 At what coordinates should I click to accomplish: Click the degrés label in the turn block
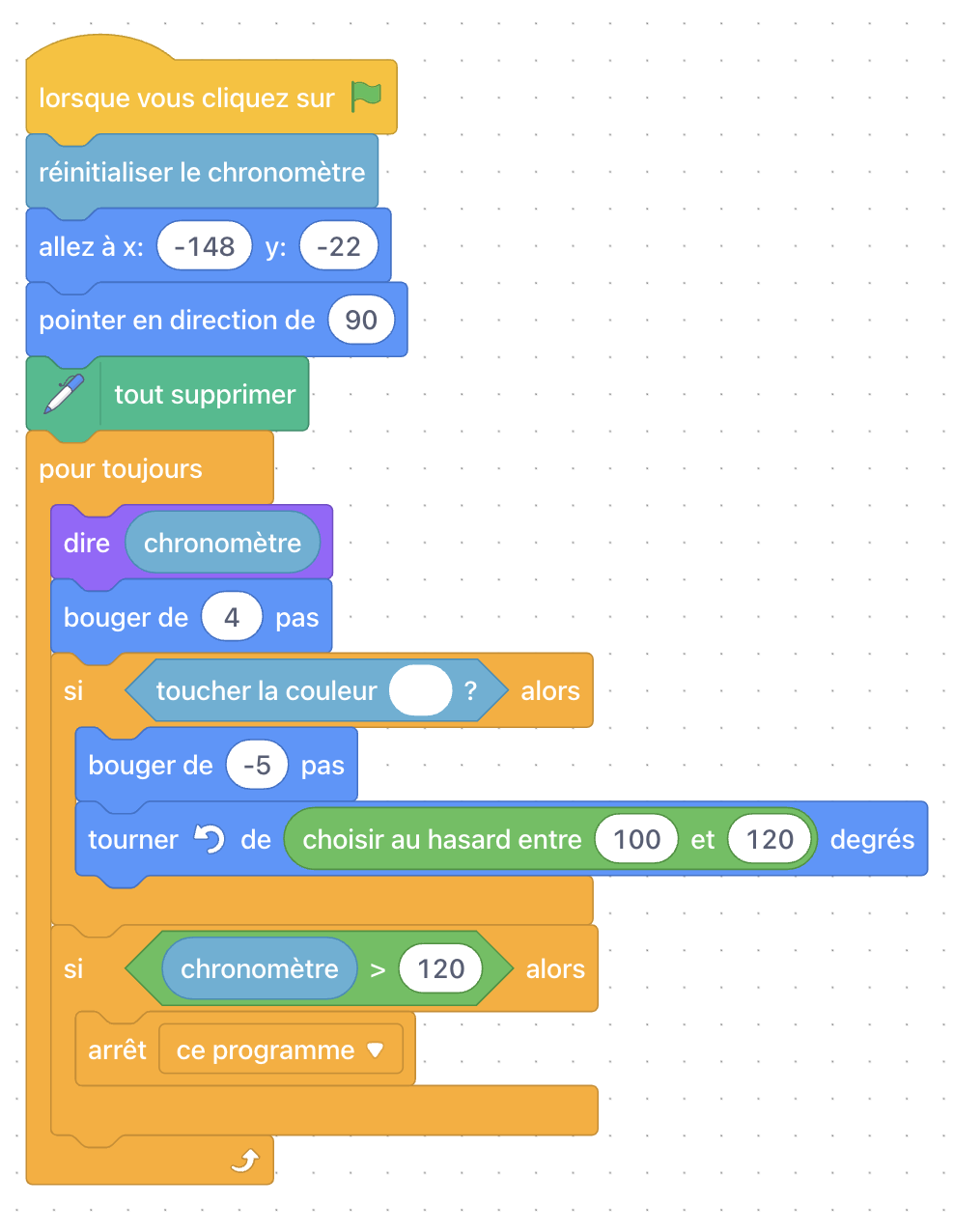872,839
